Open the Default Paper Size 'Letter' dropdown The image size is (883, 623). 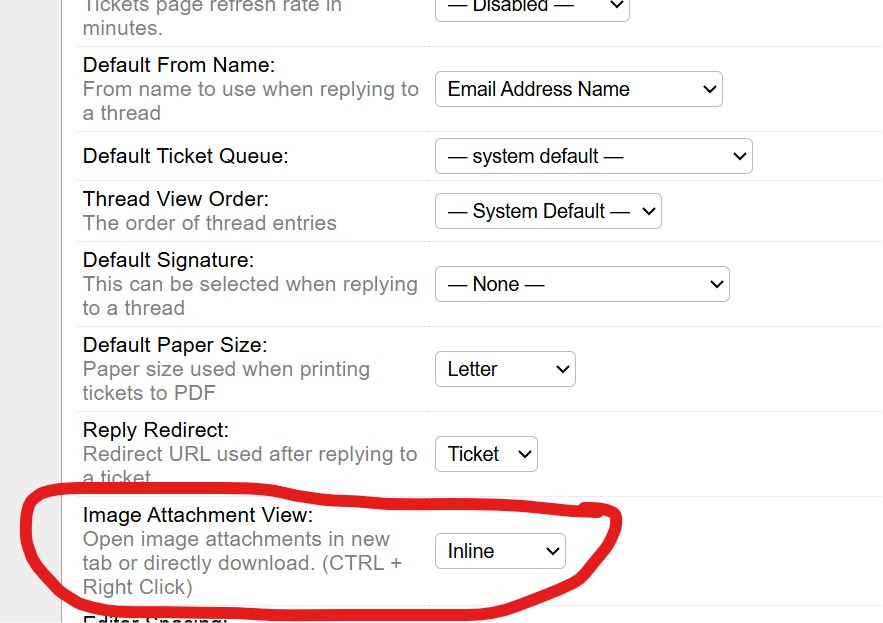point(505,369)
